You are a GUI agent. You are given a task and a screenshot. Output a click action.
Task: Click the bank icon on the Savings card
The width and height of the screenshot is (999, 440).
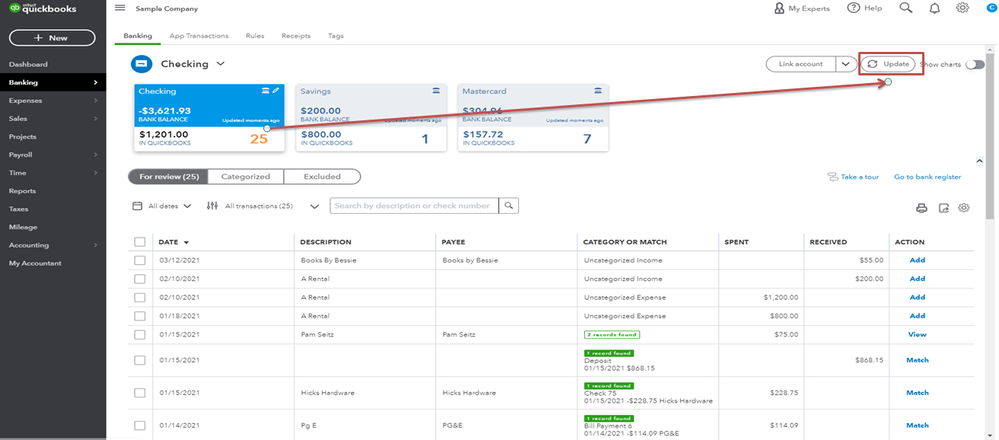point(436,90)
